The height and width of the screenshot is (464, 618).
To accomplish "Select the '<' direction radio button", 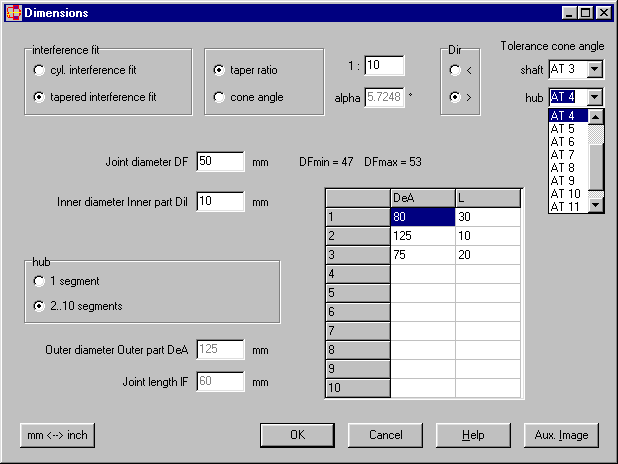I will [455, 71].
